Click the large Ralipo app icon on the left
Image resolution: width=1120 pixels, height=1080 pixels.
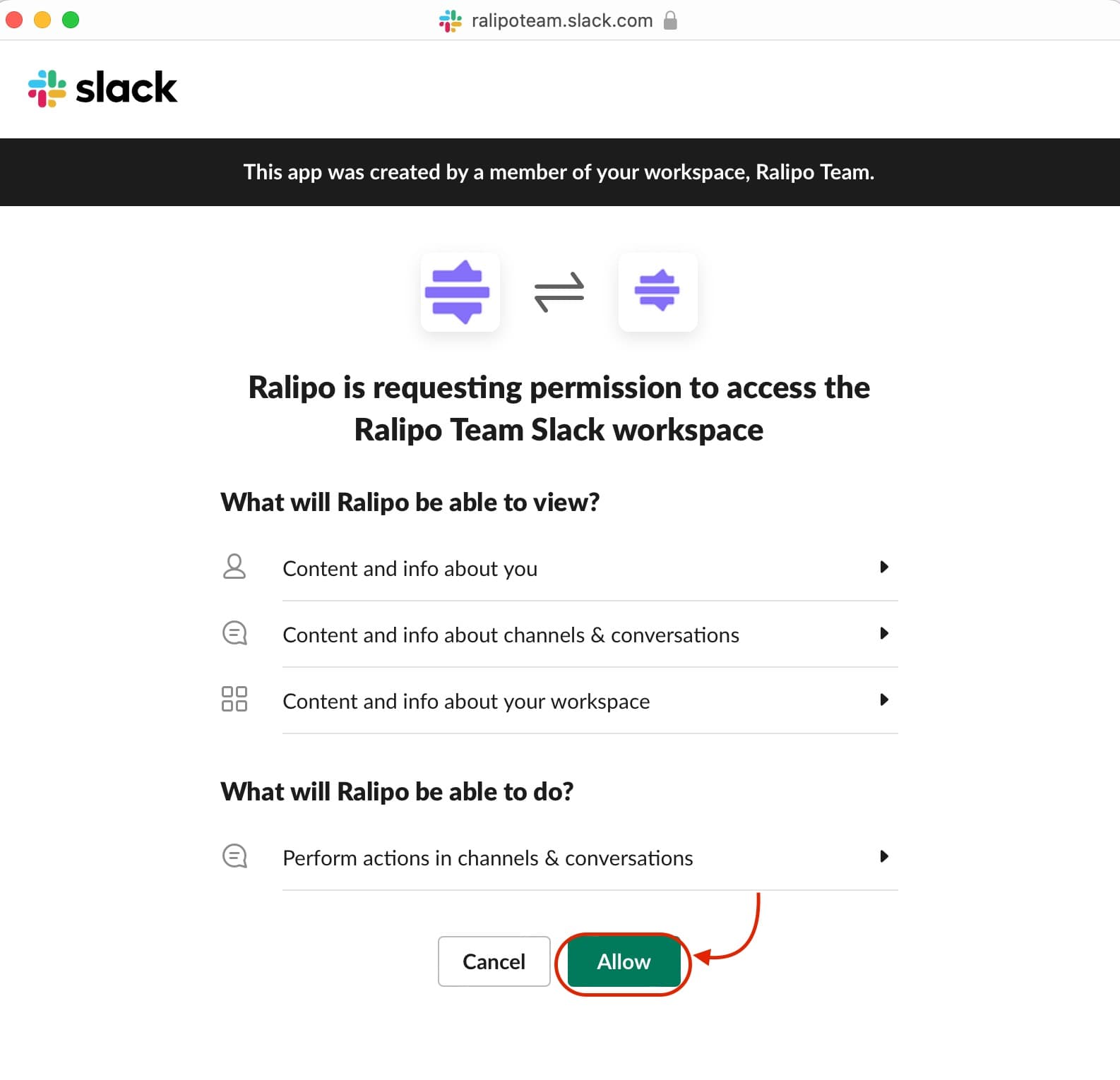[x=460, y=292]
